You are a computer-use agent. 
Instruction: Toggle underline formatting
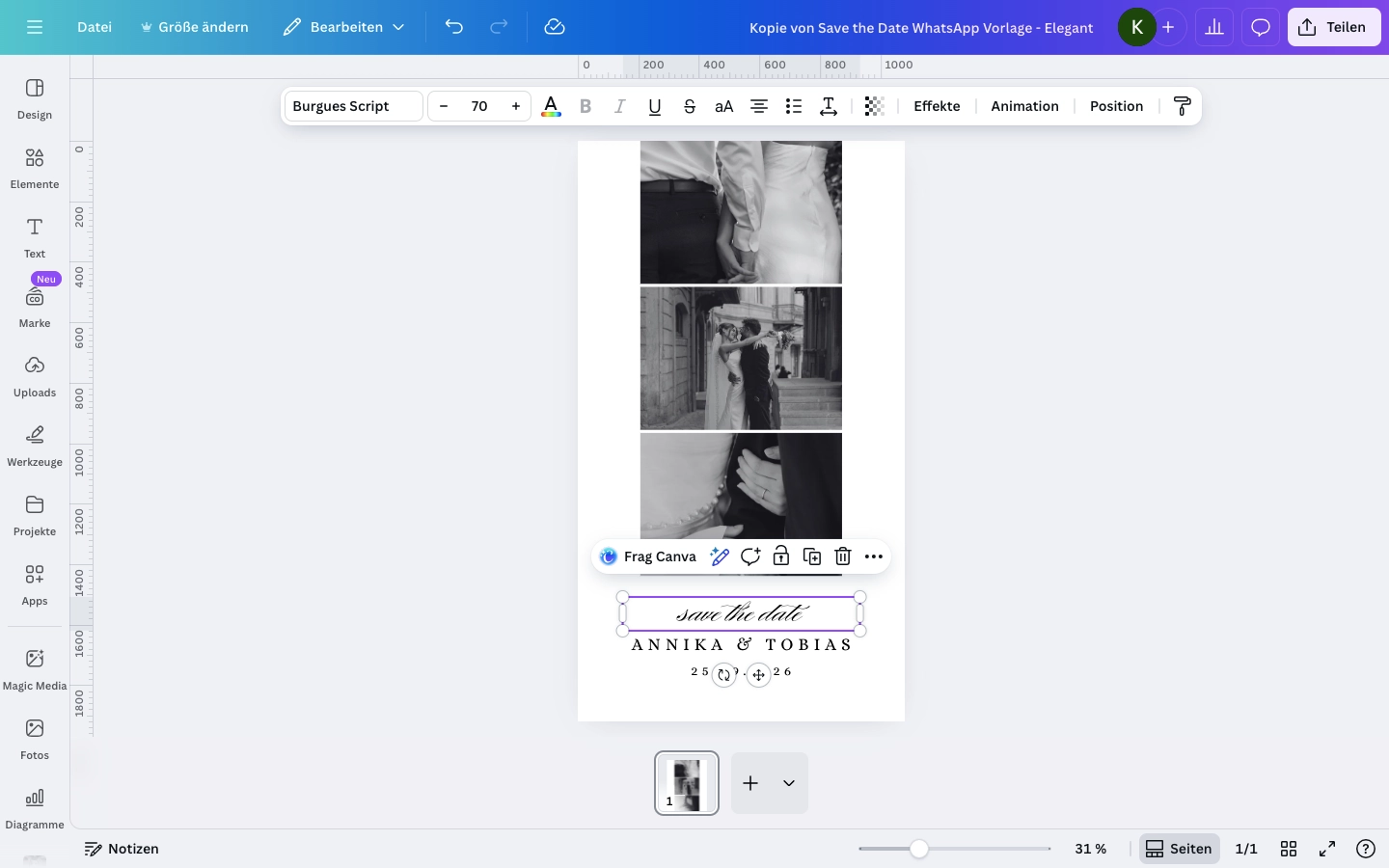655,106
